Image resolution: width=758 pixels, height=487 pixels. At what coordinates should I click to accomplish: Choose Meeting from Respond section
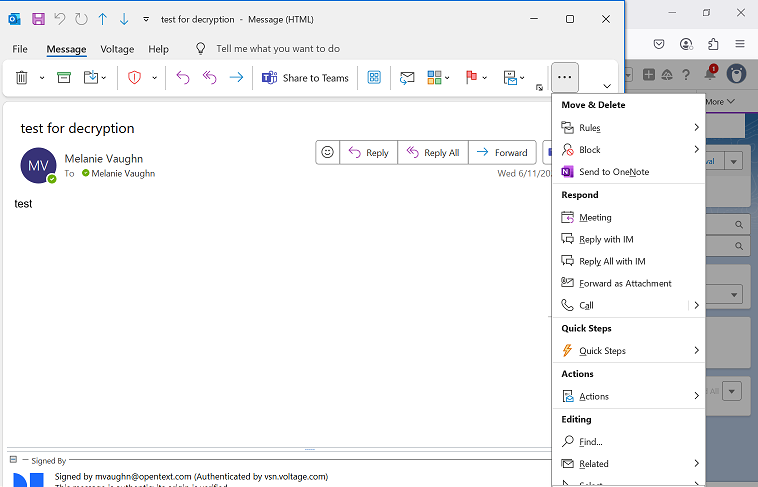(x=628, y=218)
